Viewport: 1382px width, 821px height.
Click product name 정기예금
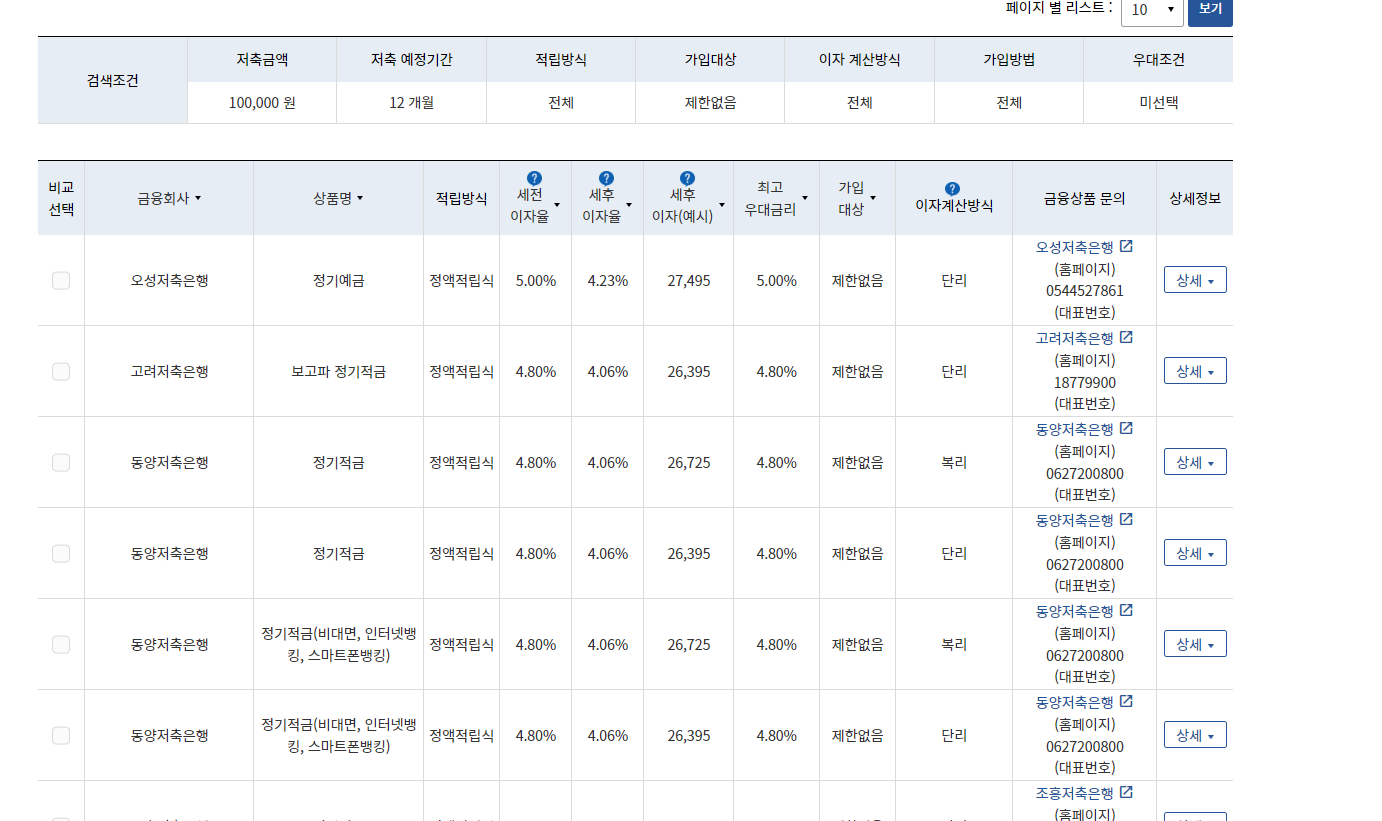pyautogui.click(x=338, y=281)
